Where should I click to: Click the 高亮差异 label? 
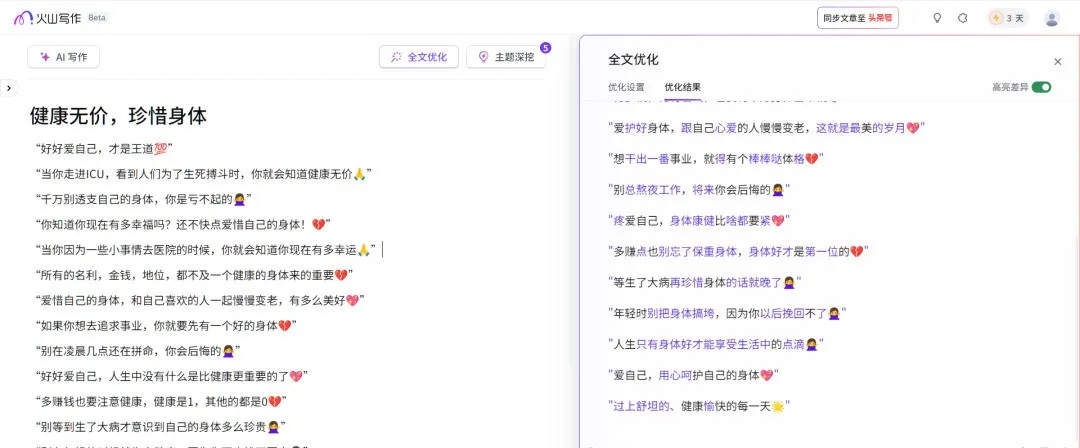coord(1010,88)
